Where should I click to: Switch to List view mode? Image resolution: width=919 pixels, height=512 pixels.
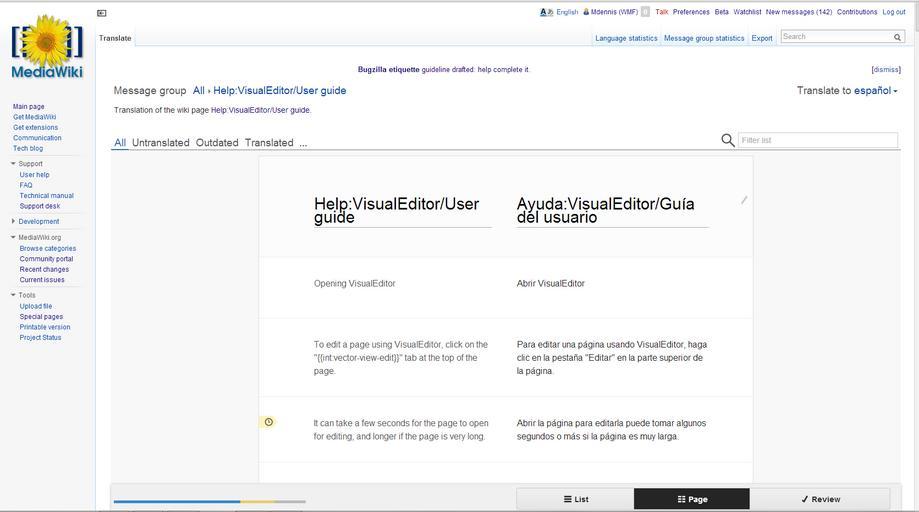coord(575,499)
